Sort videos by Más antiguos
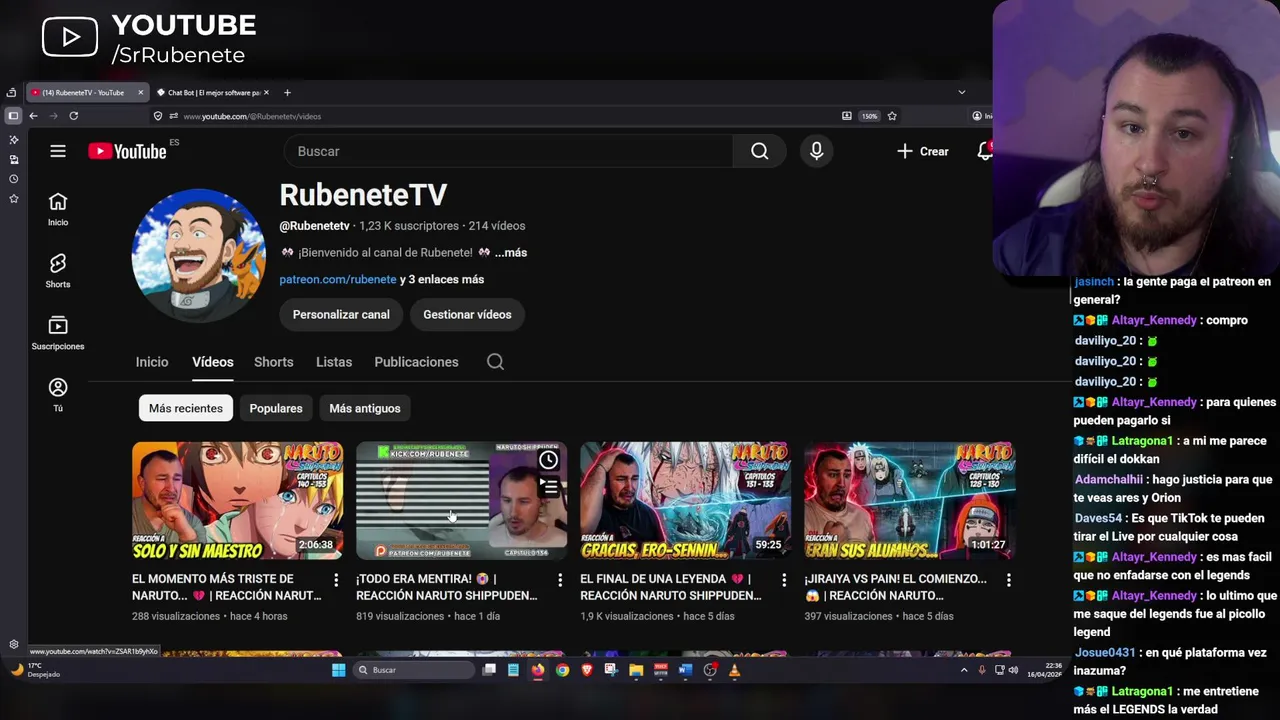 coord(365,408)
